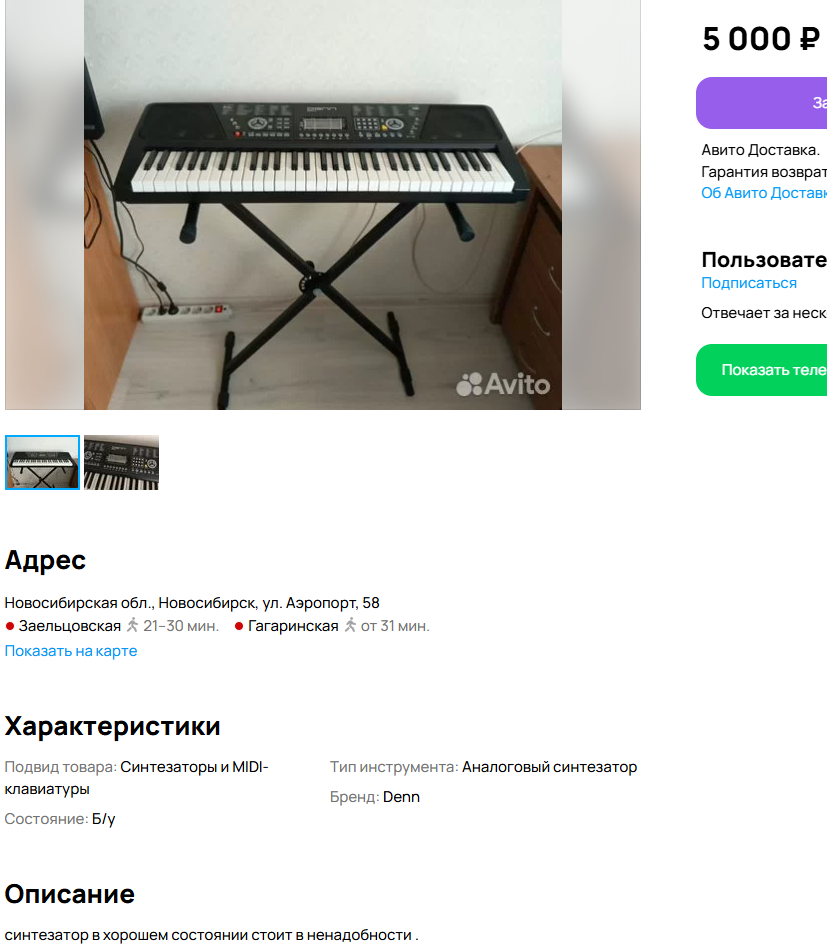827x945 pixels.
Task: Open the main synthesizer photo
Action: point(322,205)
